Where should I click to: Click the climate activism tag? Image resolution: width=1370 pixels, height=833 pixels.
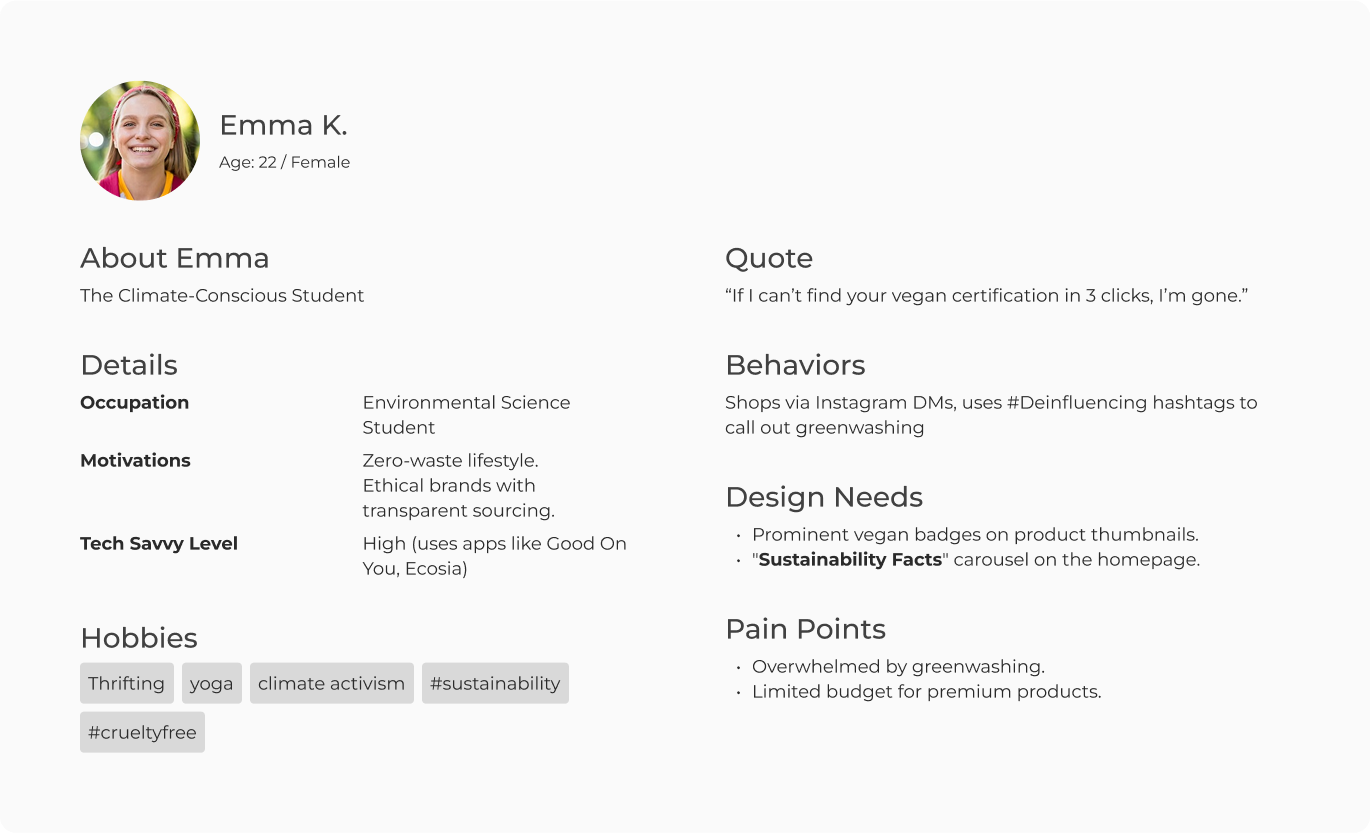(331, 683)
